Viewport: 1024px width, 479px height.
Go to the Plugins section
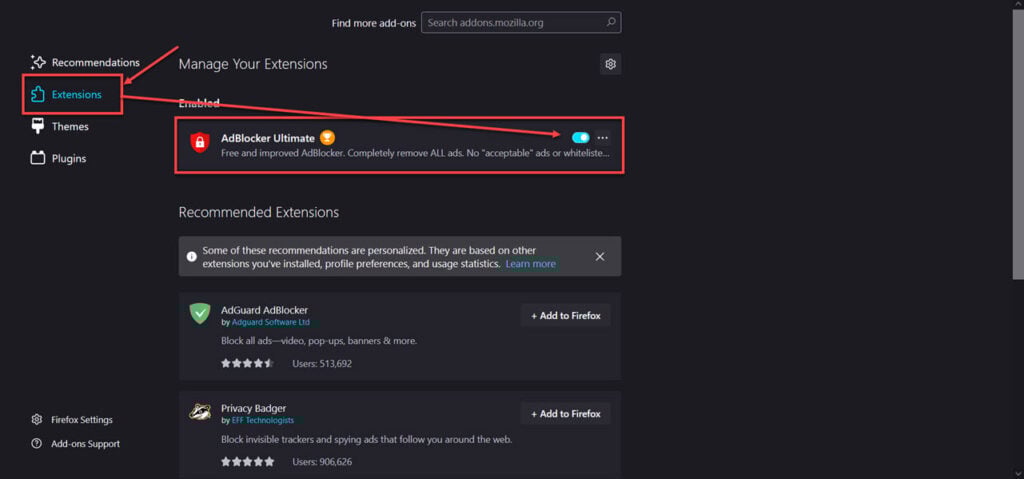point(59,158)
